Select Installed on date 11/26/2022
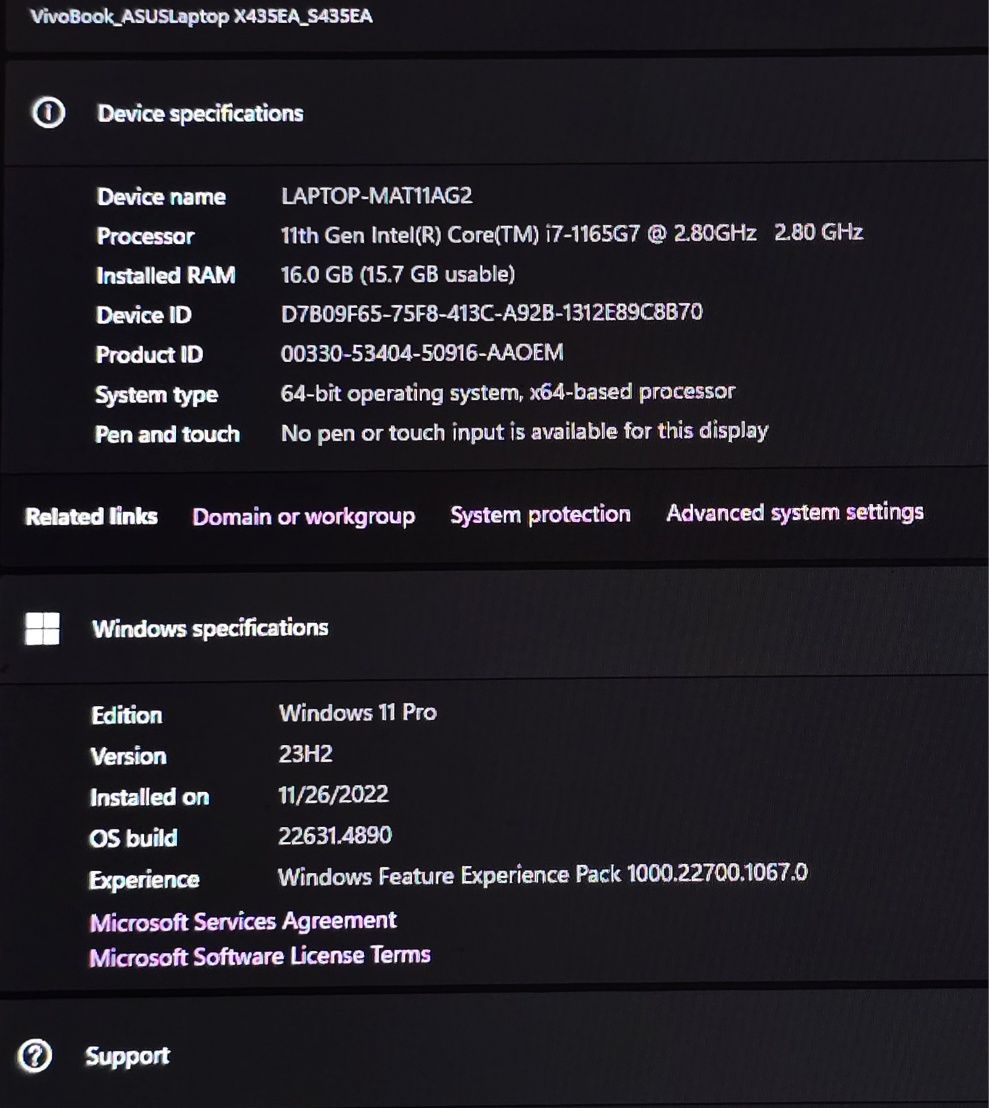 333,795
